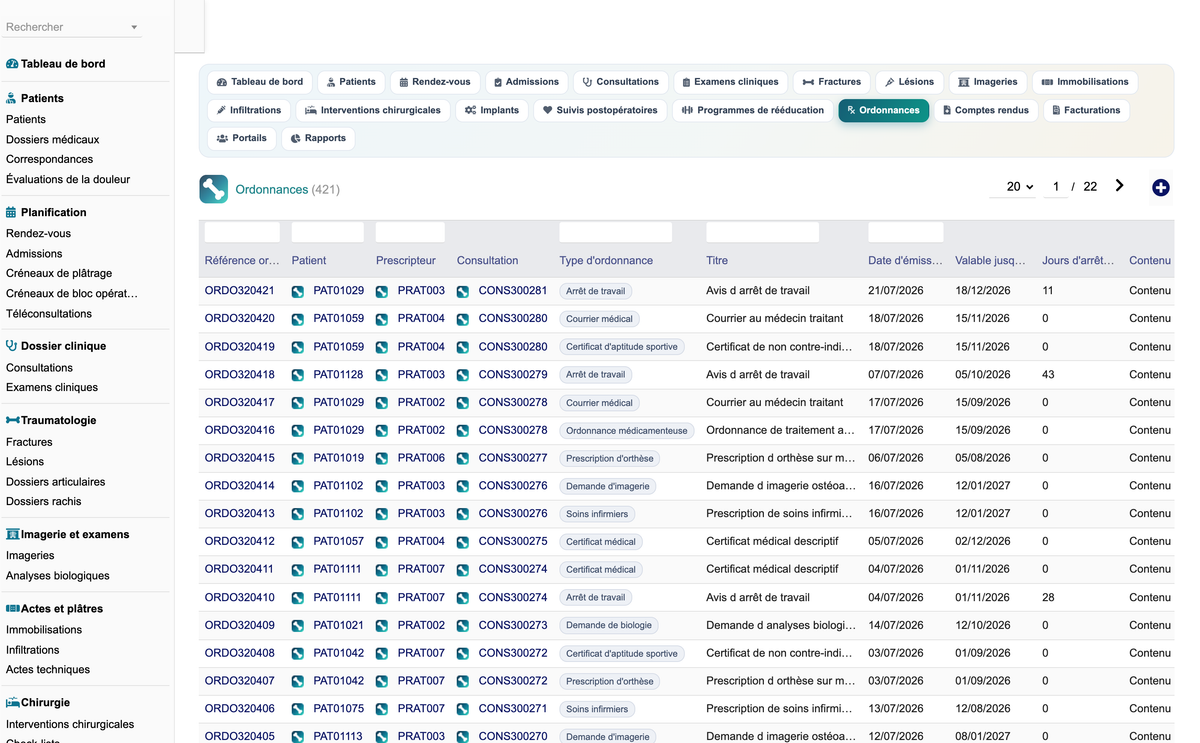Click date 21/07/2026 in emission column

[895, 291]
